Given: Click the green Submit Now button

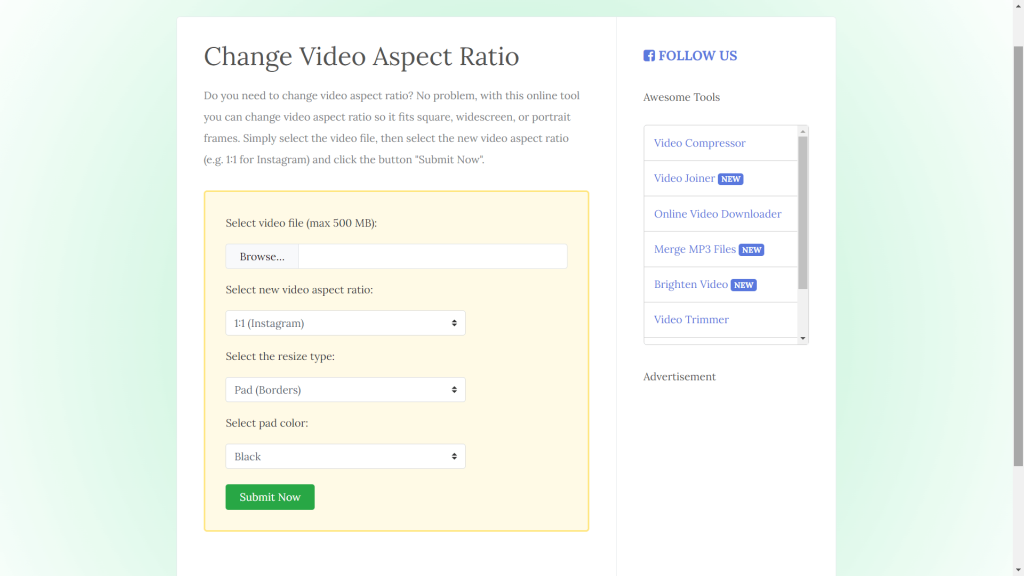Looking at the screenshot, I should tap(270, 497).
